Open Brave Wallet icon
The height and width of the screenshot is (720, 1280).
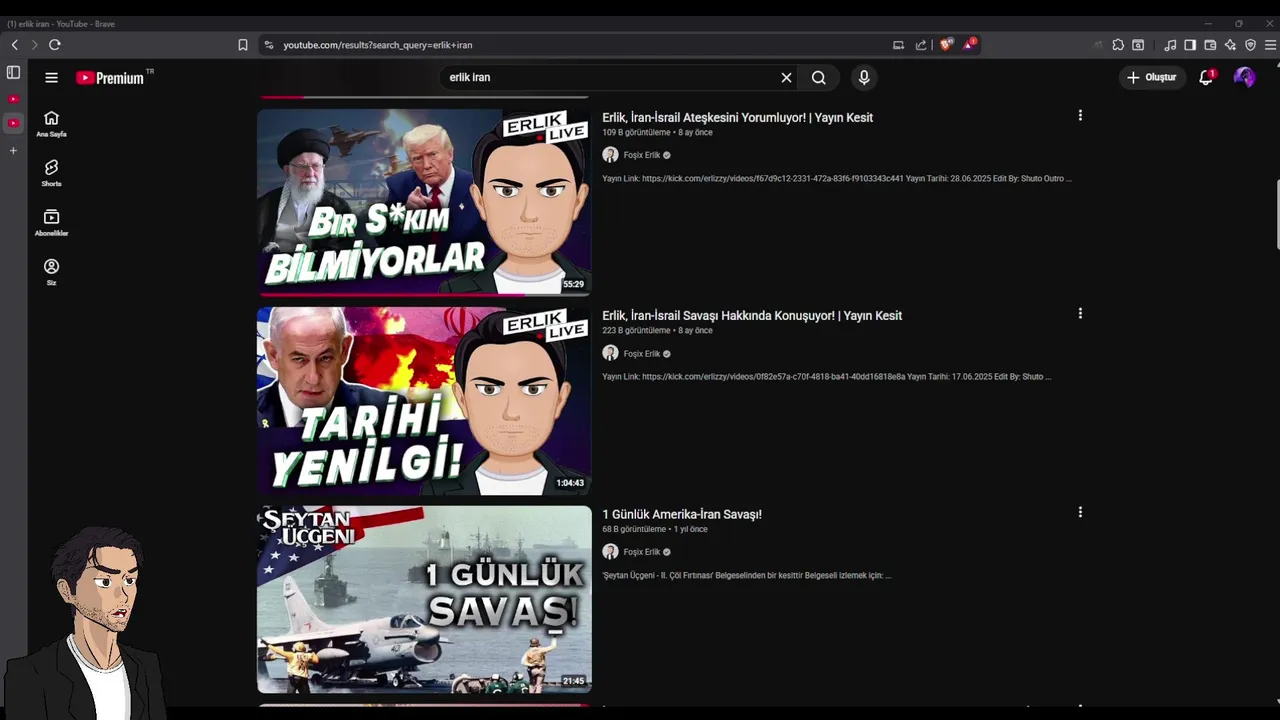pyautogui.click(x=1210, y=45)
